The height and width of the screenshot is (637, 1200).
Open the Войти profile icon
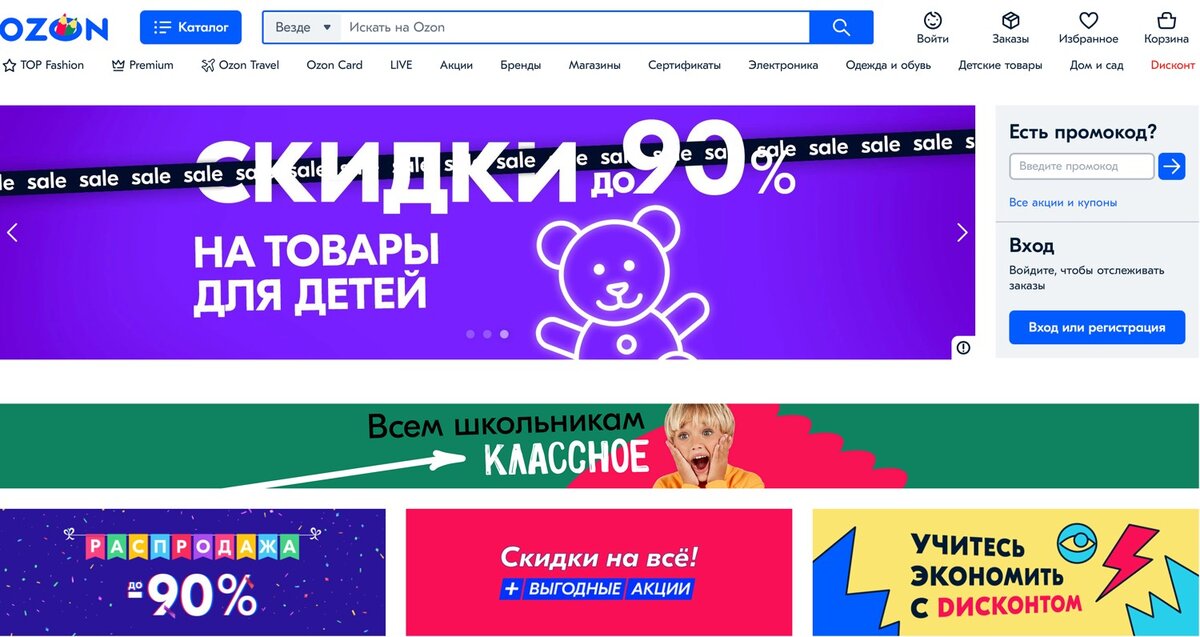click(x=932, y=20)
